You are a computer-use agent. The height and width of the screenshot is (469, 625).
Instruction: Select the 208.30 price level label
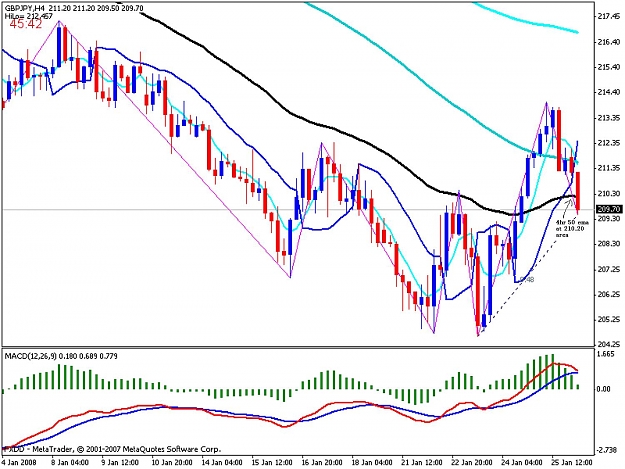tap(609, 244)
